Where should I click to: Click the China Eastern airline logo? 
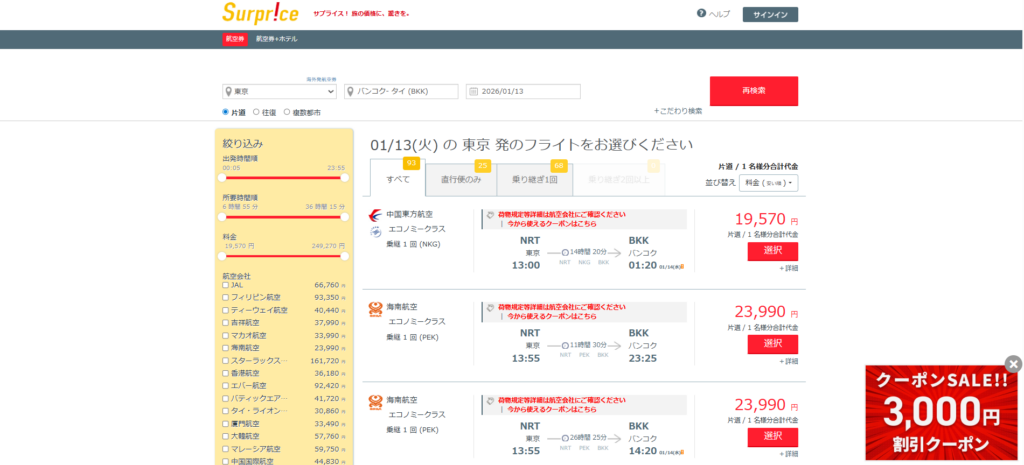point(374,214)
